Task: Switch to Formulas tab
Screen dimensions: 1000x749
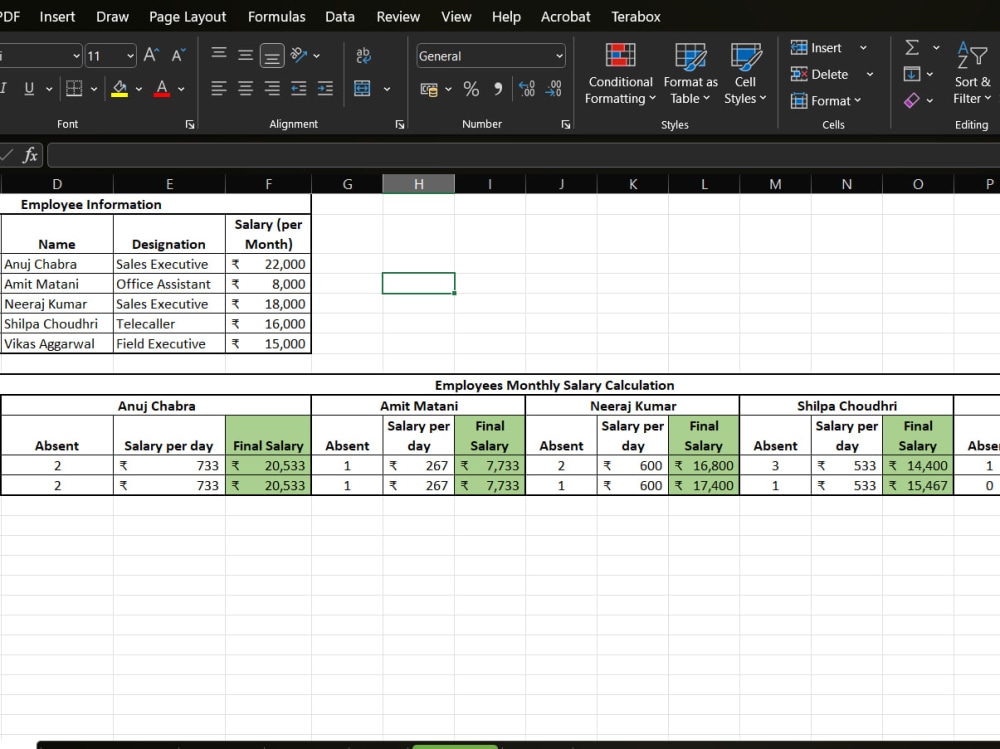Action: point(277,17)
